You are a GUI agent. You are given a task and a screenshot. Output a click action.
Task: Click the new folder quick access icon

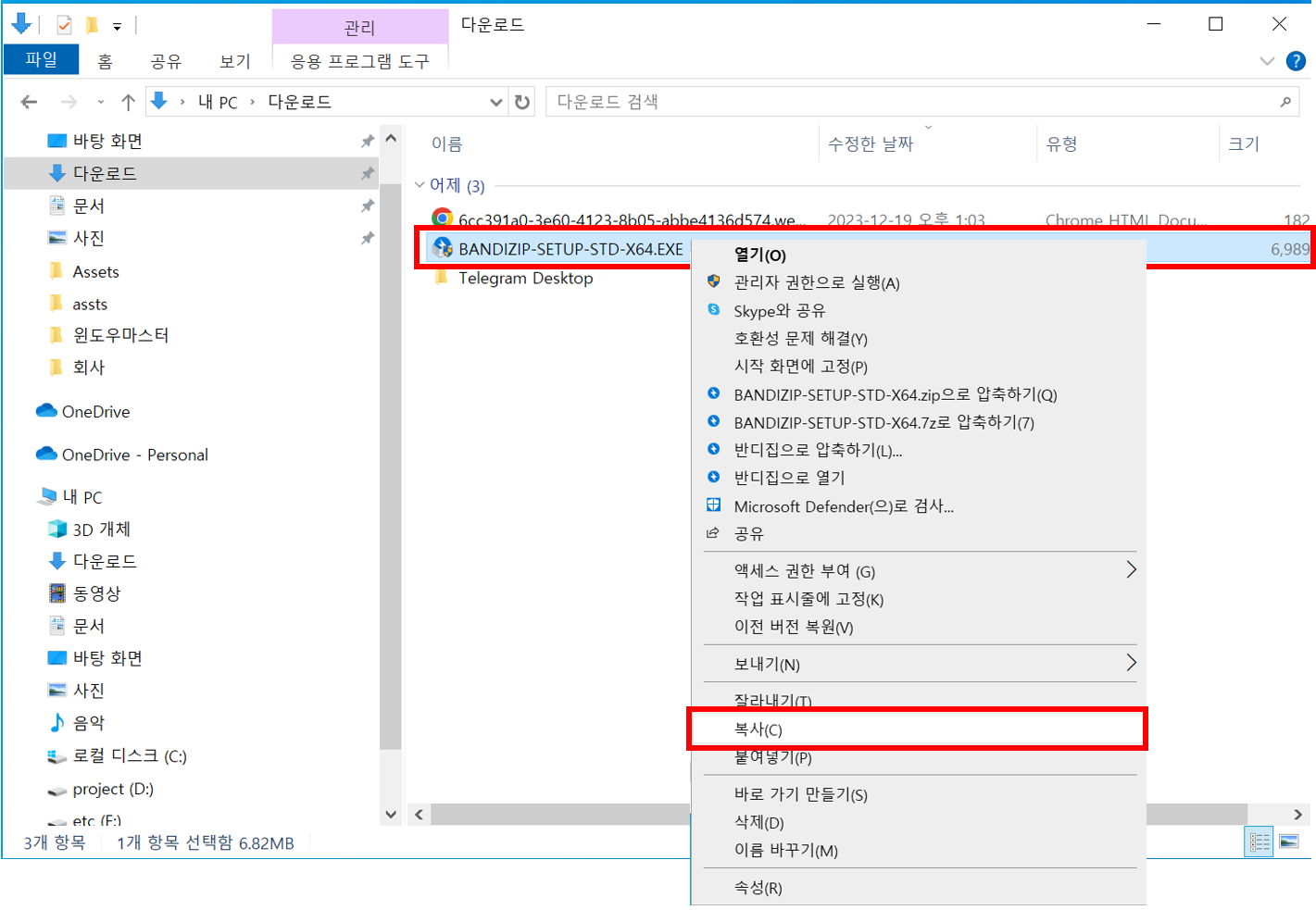coord(92,25)
